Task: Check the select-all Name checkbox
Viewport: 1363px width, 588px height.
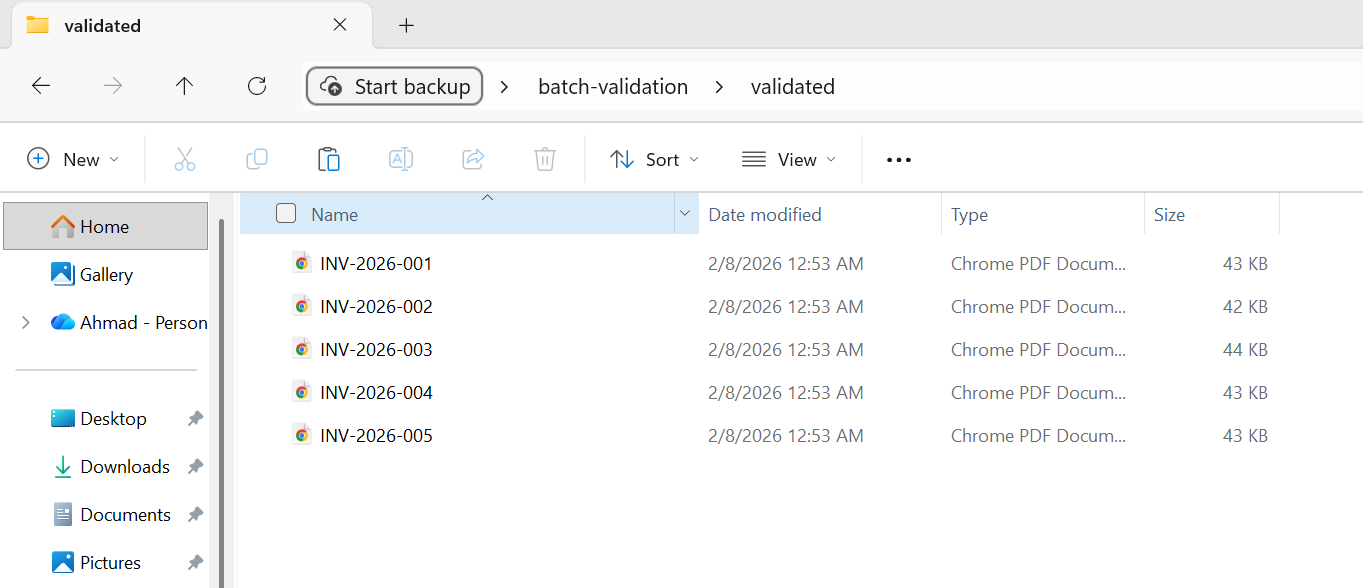Action: tap(286, 213)
